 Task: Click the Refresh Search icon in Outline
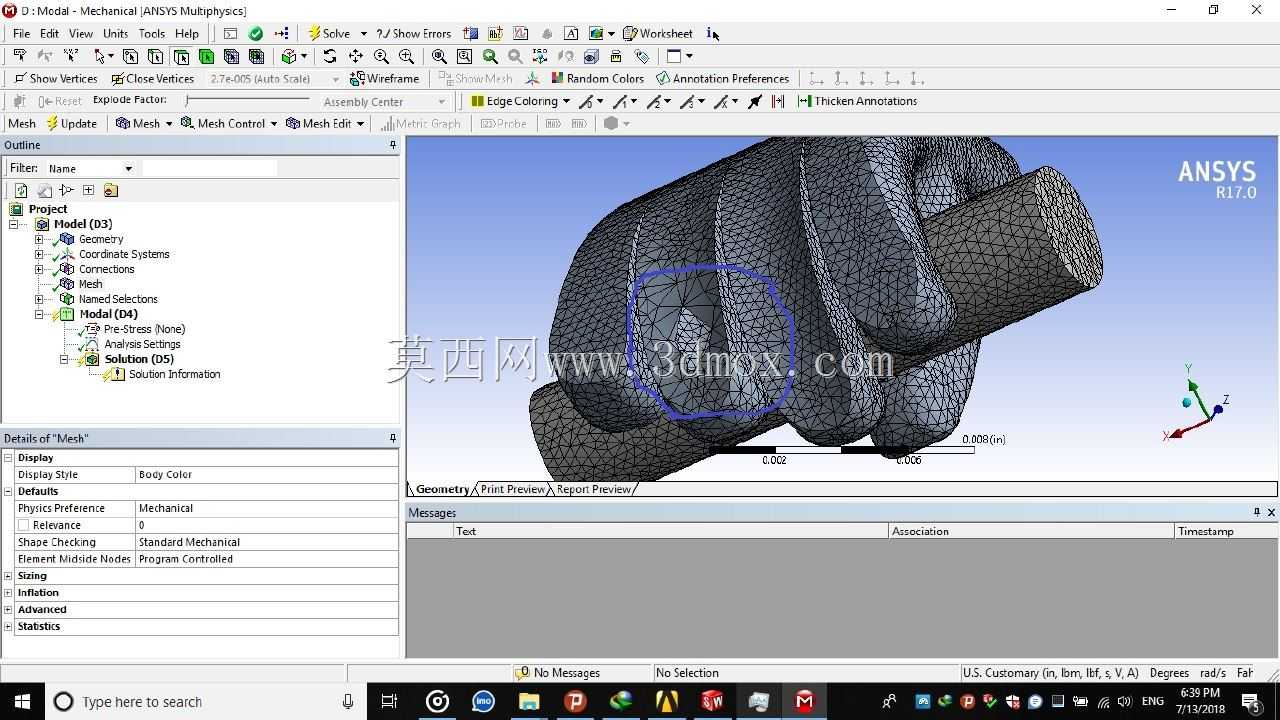tap(21, 190)
